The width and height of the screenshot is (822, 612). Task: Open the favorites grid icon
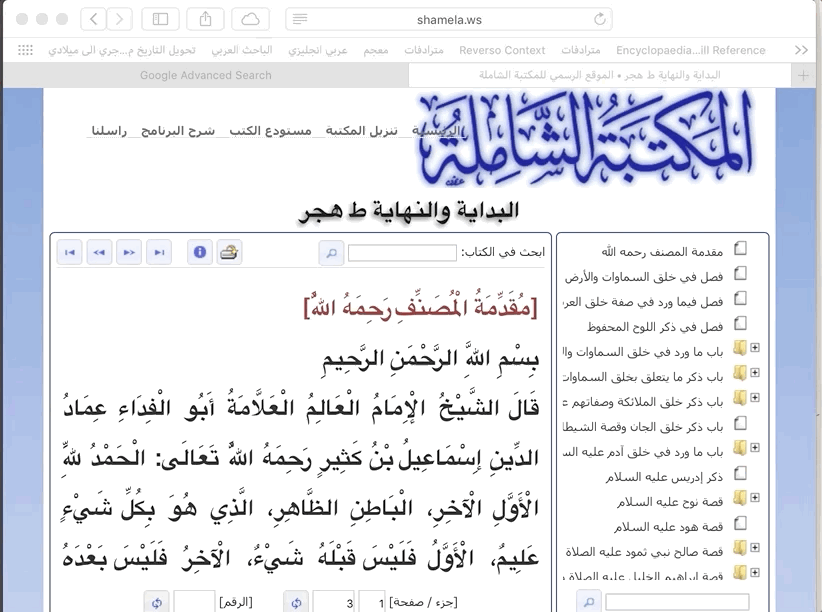pyautogui.click(x=25, y=50)
